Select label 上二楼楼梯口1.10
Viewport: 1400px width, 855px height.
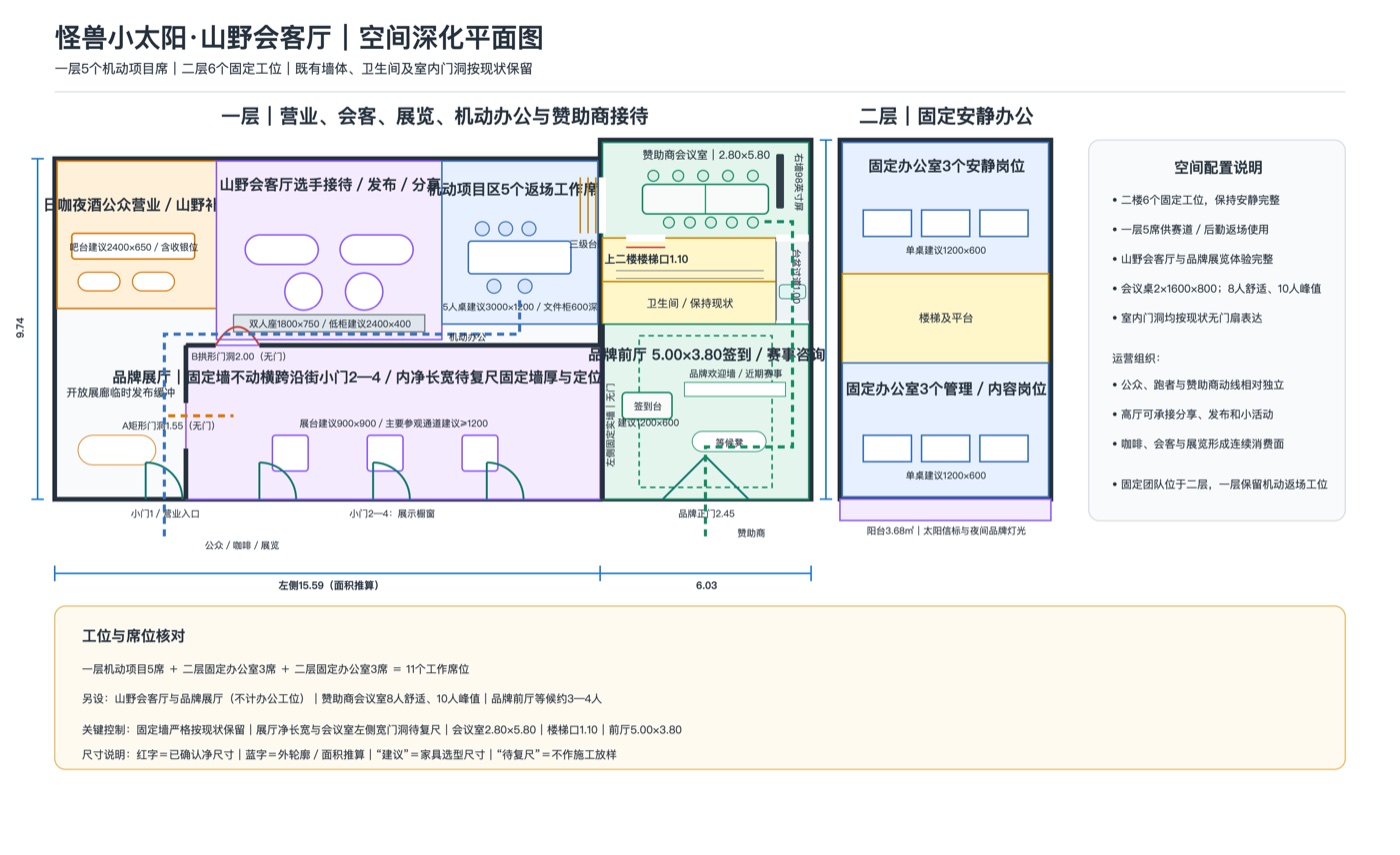tap(646, 259)
